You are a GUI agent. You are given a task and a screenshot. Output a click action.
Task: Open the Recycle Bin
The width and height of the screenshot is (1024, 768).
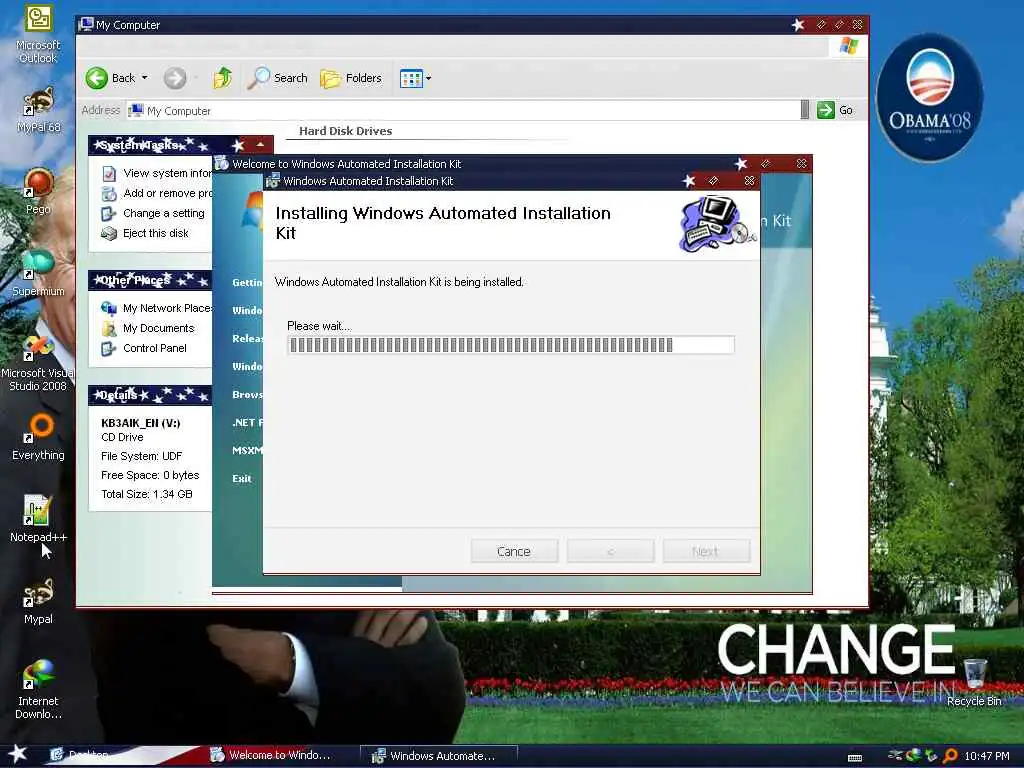(x=974, y=682)
